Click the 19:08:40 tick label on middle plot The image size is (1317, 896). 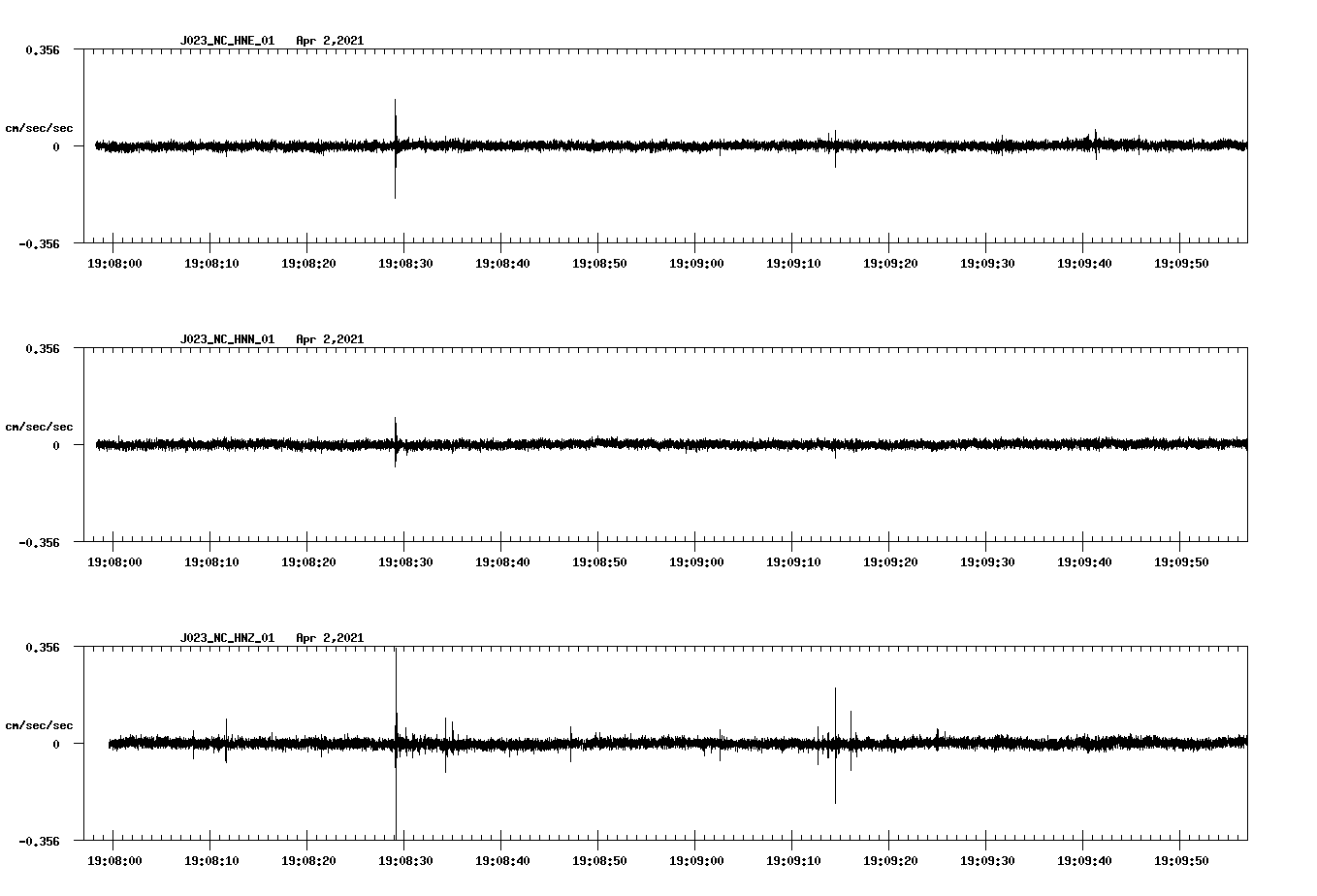click(503, 560)
